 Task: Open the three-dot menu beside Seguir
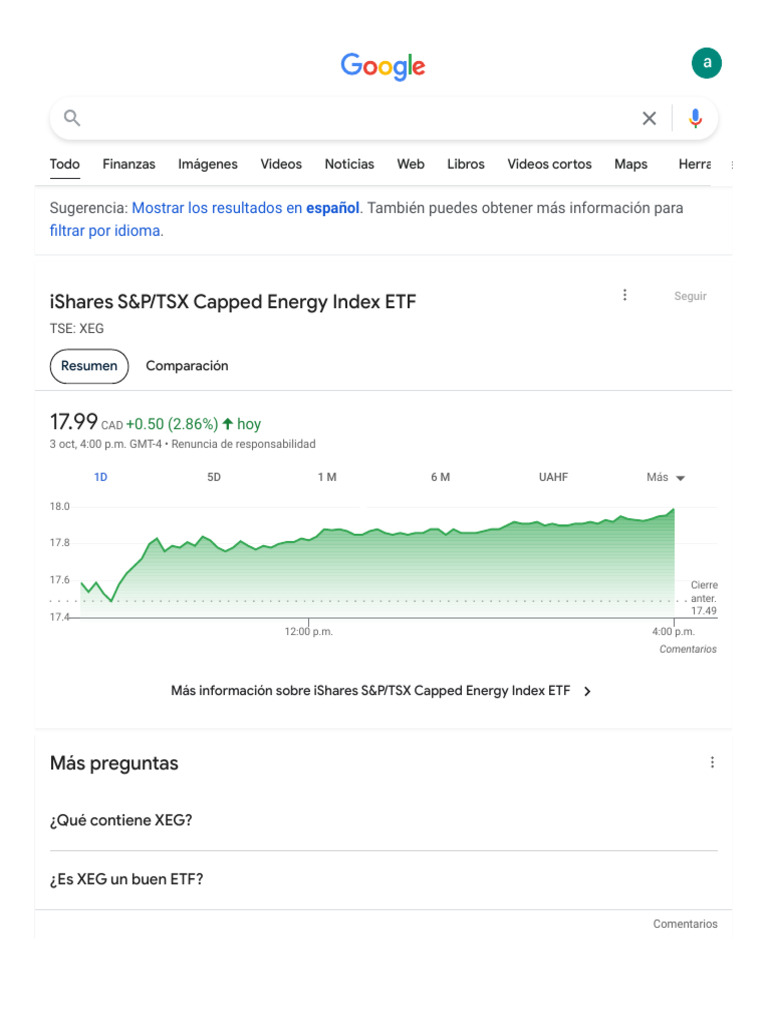(x=625, y=295)
